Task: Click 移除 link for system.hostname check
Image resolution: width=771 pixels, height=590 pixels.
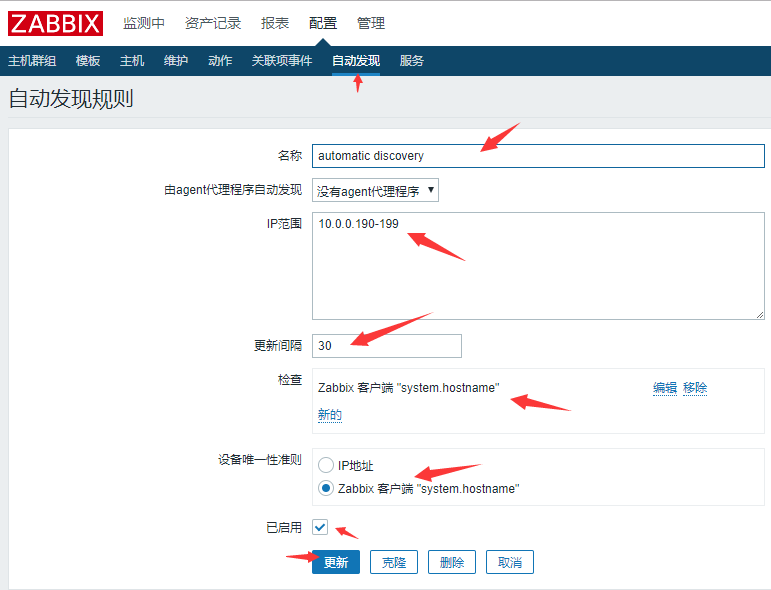Action: 695,388
